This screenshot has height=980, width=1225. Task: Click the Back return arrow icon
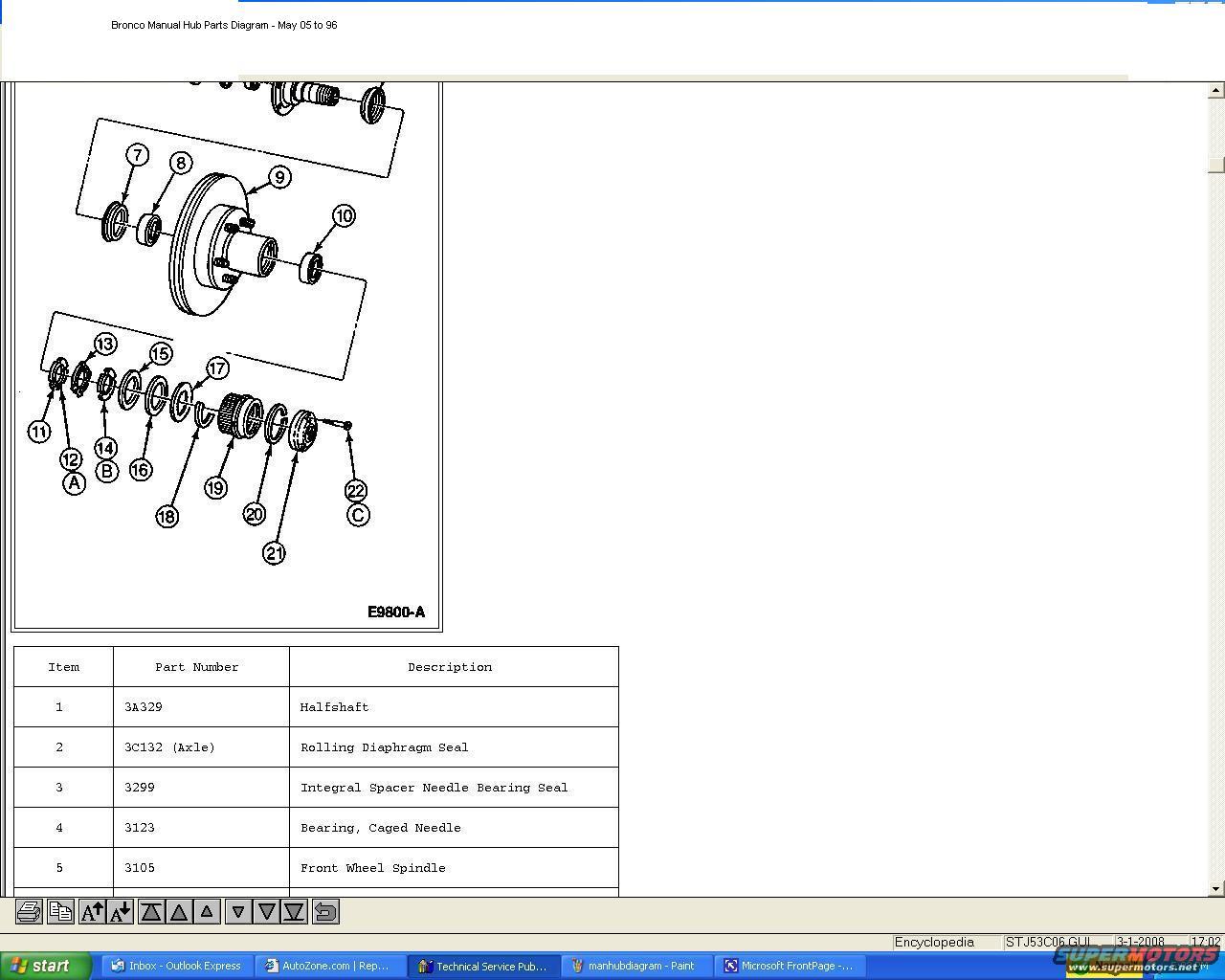click(325, 912)
